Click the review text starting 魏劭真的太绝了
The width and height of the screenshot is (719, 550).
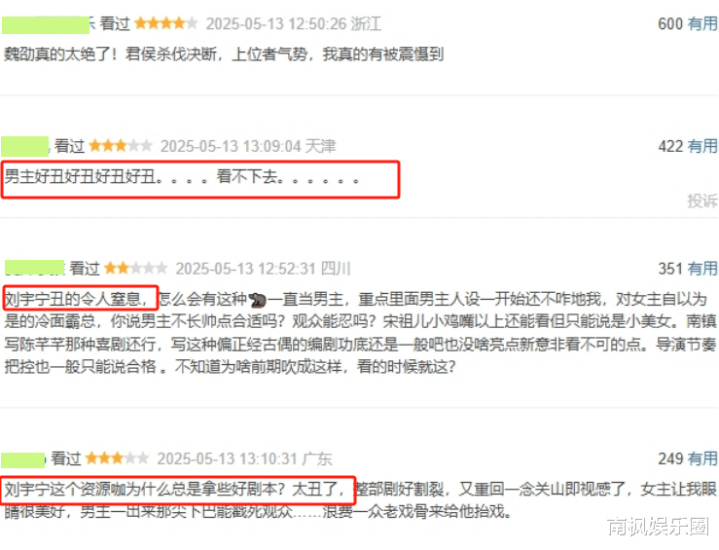(x=224, y=54)
